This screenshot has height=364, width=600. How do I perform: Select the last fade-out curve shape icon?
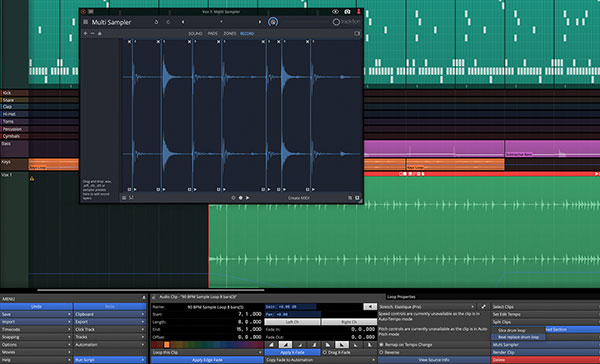(x=370, y=345)
